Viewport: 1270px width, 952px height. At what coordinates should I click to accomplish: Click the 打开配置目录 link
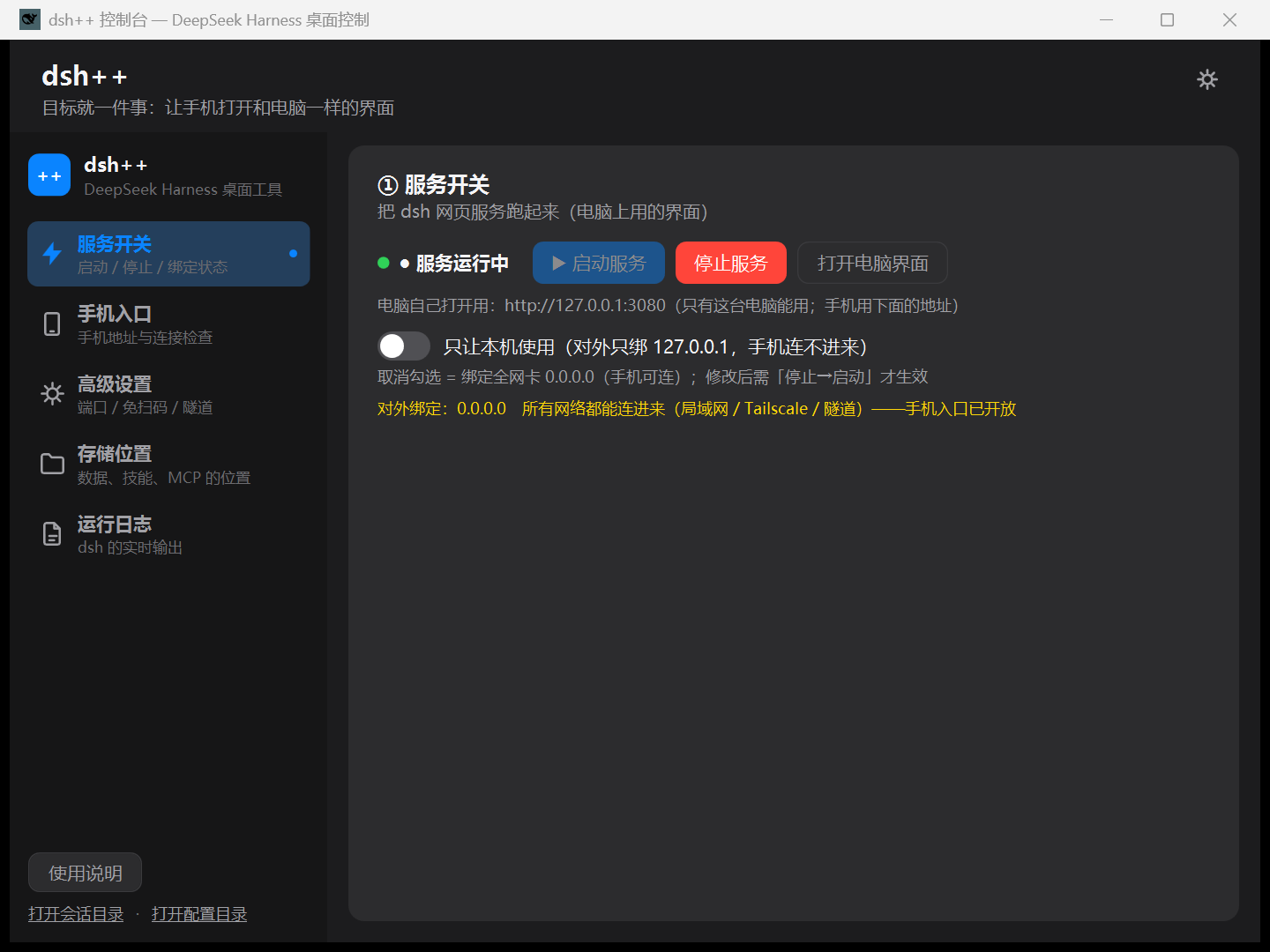[199, 914]
